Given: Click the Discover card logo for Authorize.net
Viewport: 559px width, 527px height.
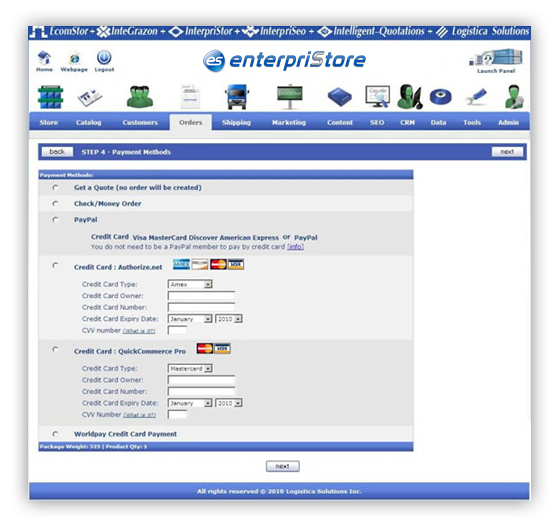Looking at the screenshot, I should pos(200,264).
